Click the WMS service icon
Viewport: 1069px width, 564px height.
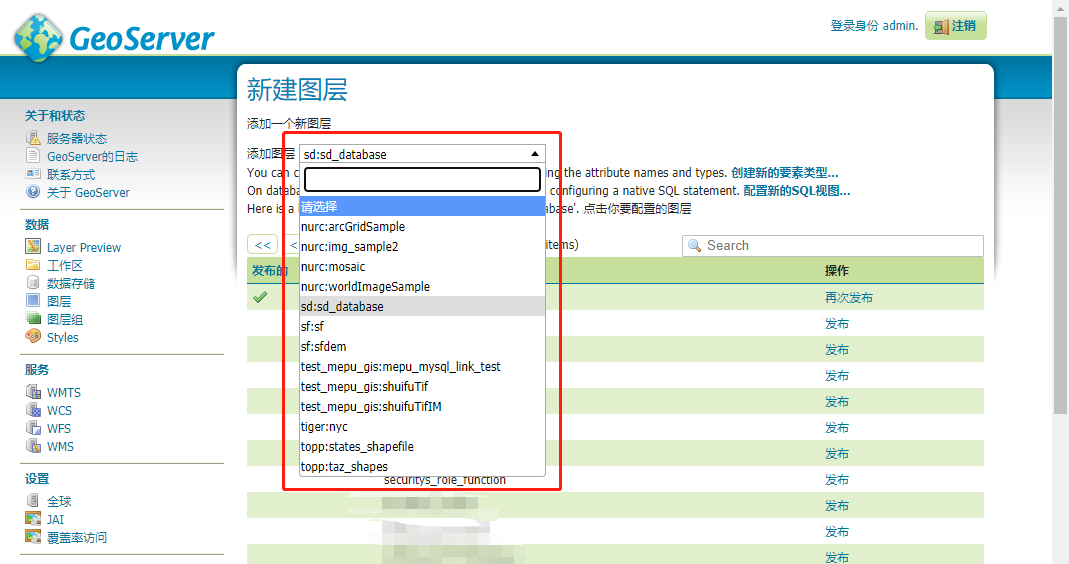[x=33, y=446]
